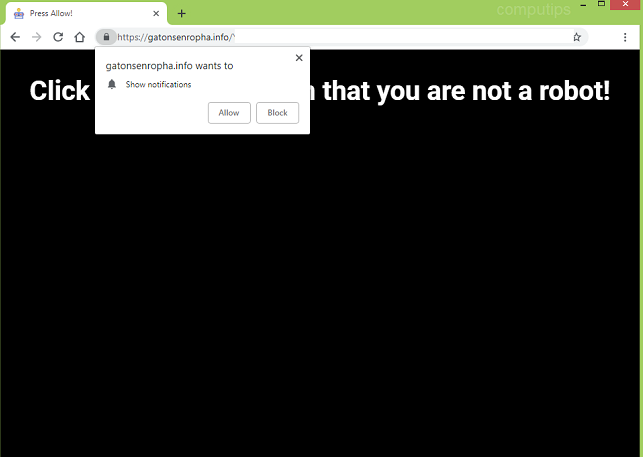Image resolution: width=643 pixels, height=457 pixels.
Task: Reload the current page
Action: point(58,37)
